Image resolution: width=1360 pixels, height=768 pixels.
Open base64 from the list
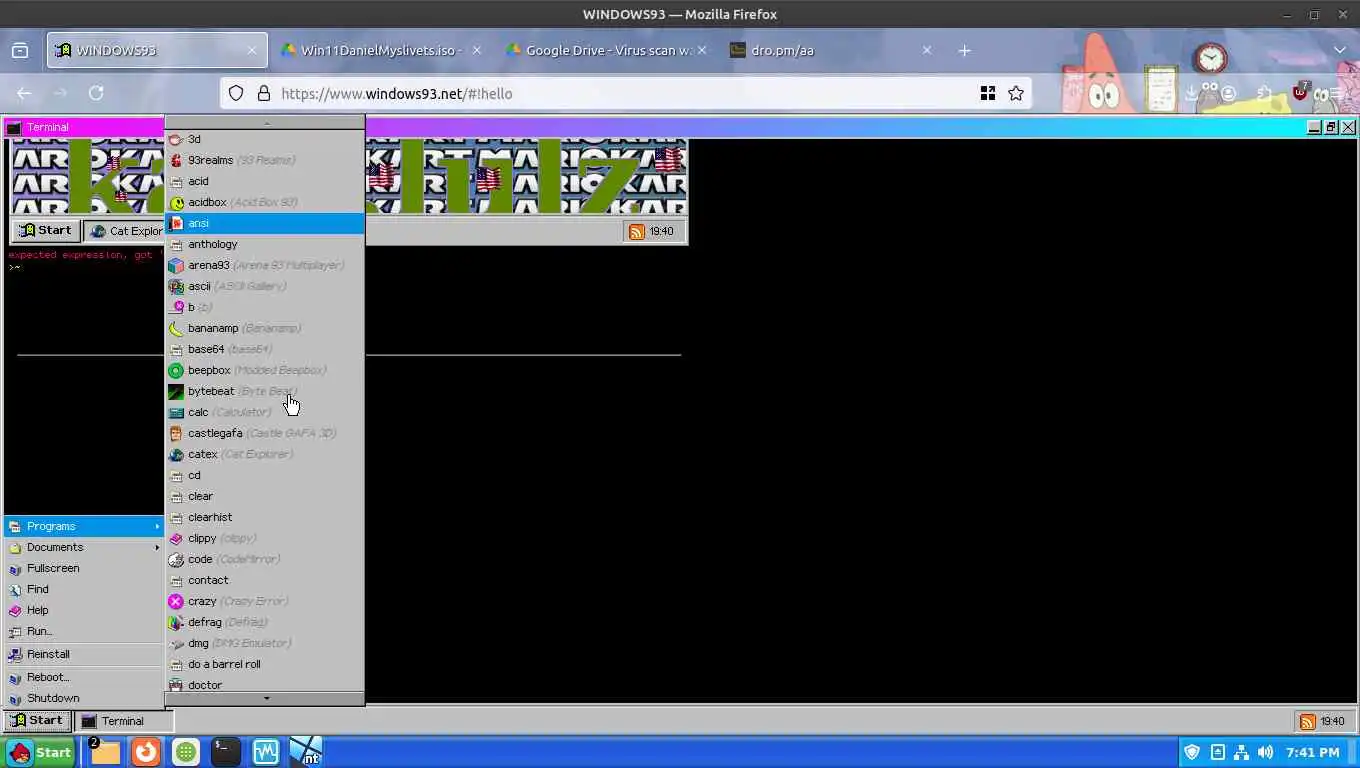pyautogui.click(x=264, y=349)
